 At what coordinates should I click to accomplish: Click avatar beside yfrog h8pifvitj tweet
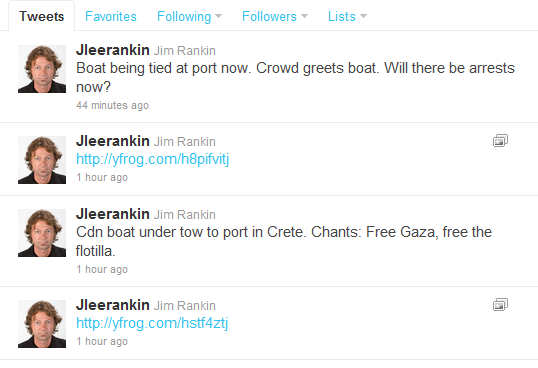[42, 160]
